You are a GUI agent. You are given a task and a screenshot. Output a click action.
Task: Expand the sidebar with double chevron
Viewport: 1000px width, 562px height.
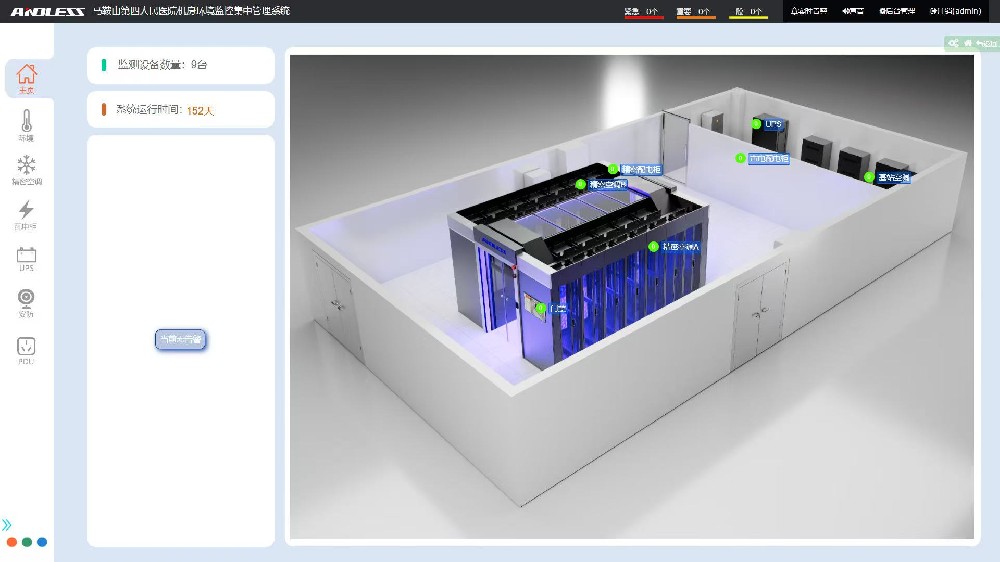click(7, 525)
